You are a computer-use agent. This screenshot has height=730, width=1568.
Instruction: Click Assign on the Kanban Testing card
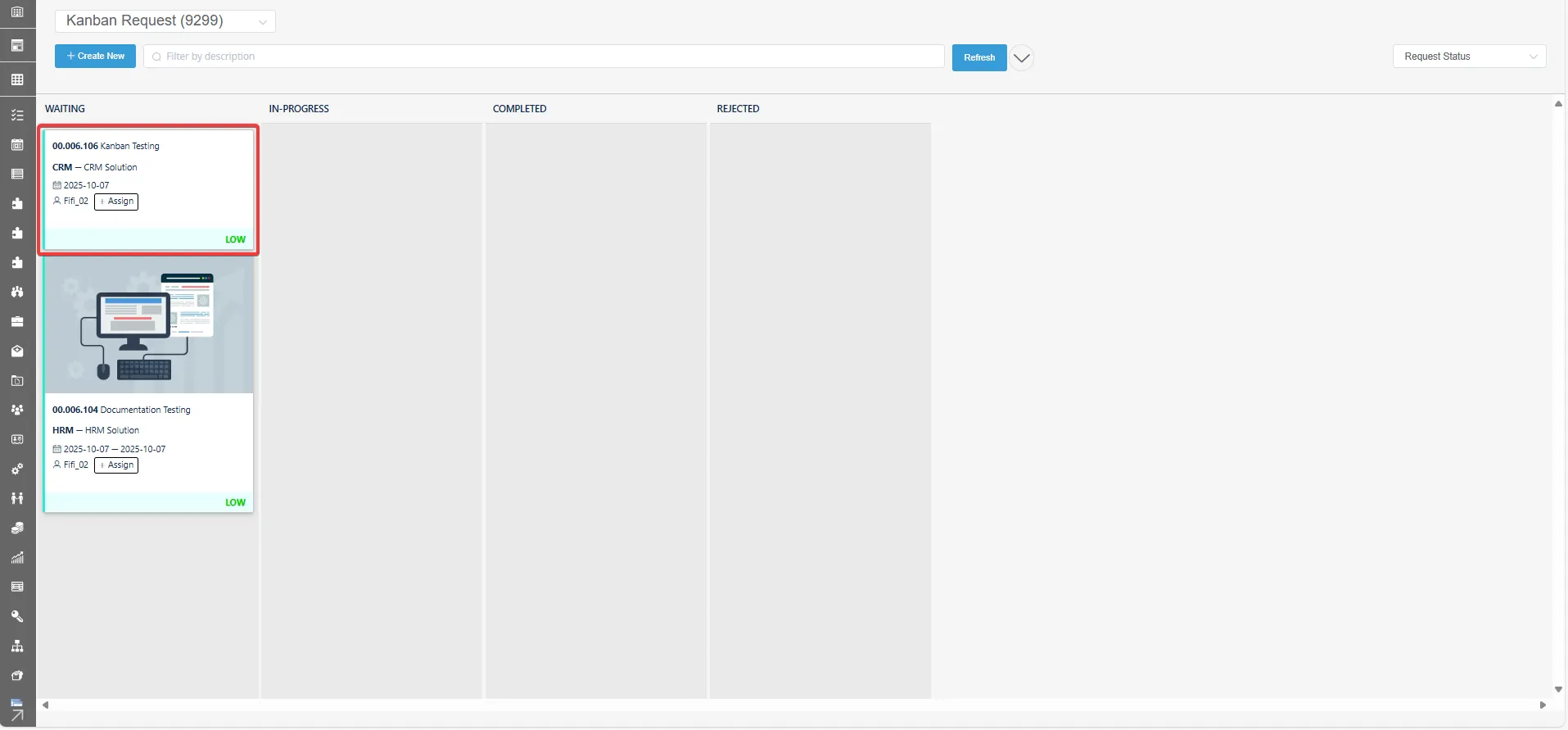pyautogui.click(x=116, y=202)
